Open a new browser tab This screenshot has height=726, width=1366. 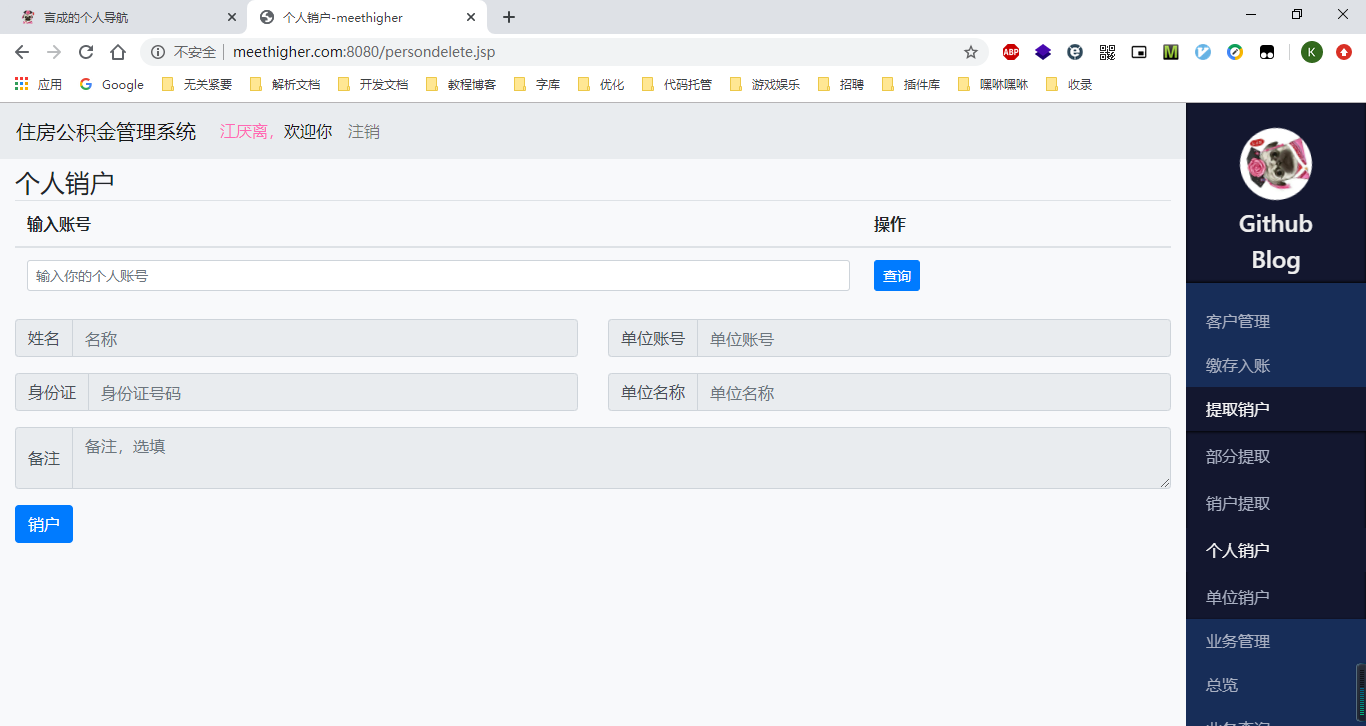pos(509,17)
